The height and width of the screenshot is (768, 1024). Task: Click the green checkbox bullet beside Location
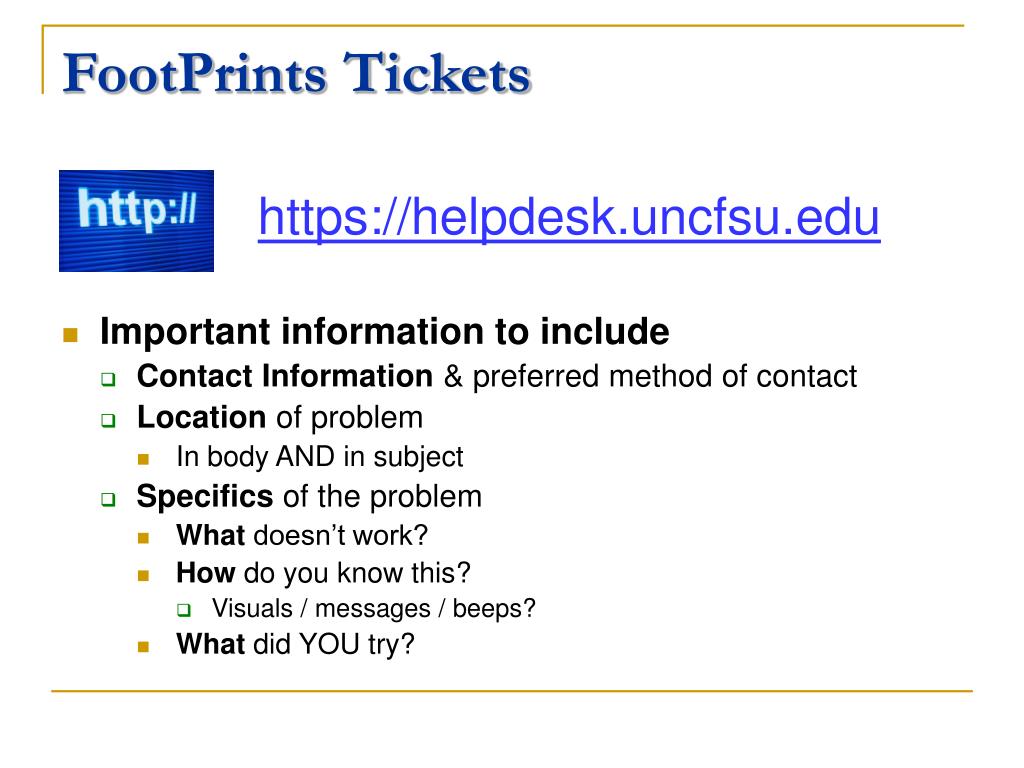[x=108, y=420]
